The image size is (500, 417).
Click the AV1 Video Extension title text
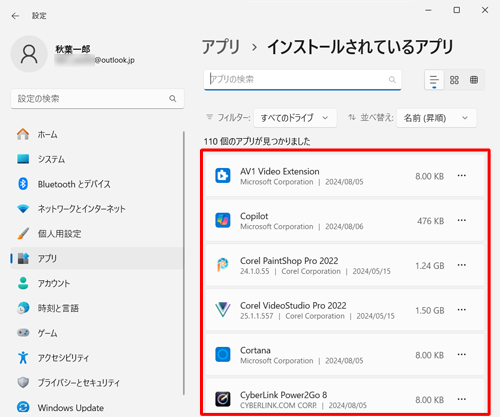tap(280, 171)
